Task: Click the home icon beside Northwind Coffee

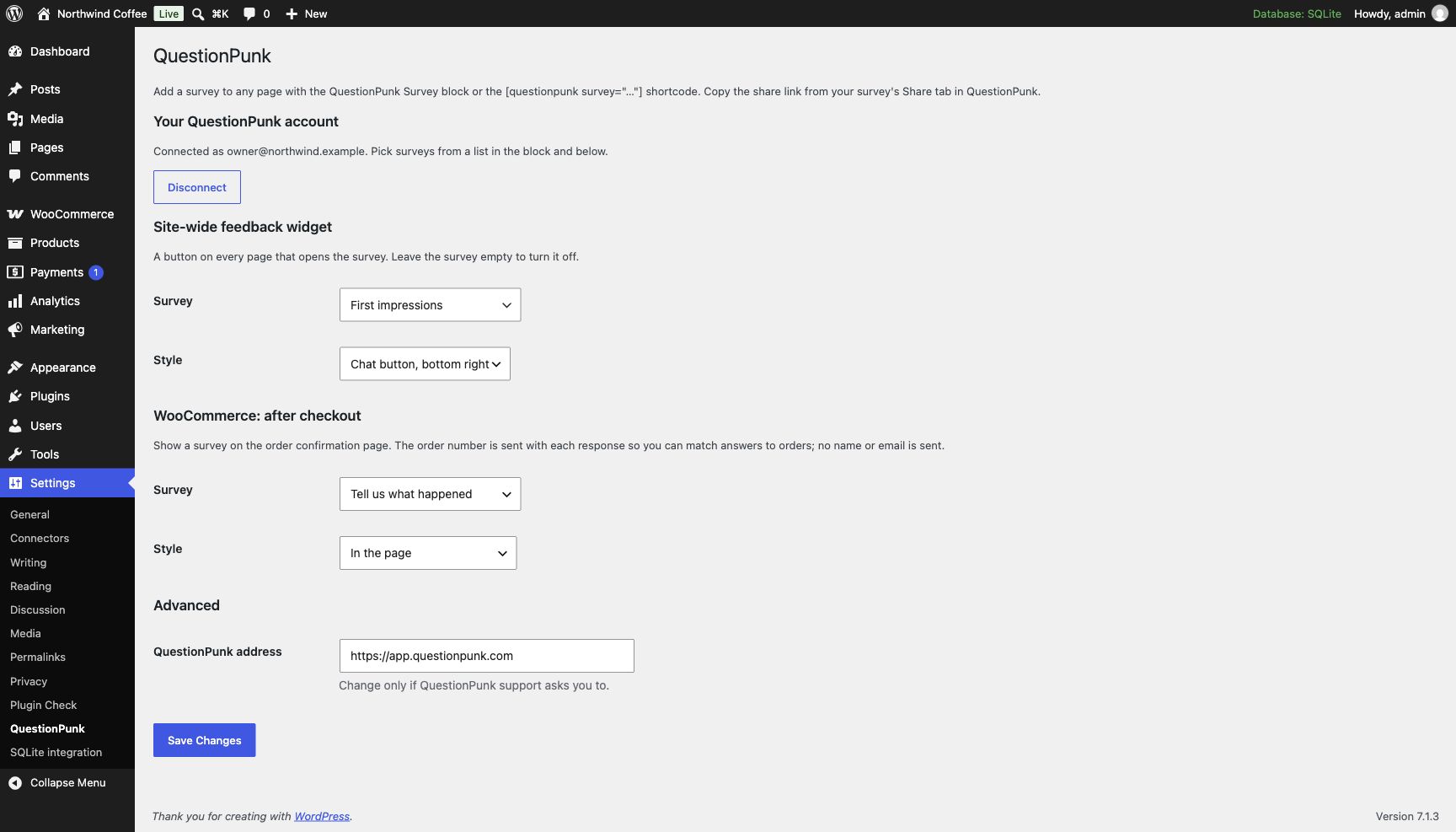Action: click(x=44, y=13)
